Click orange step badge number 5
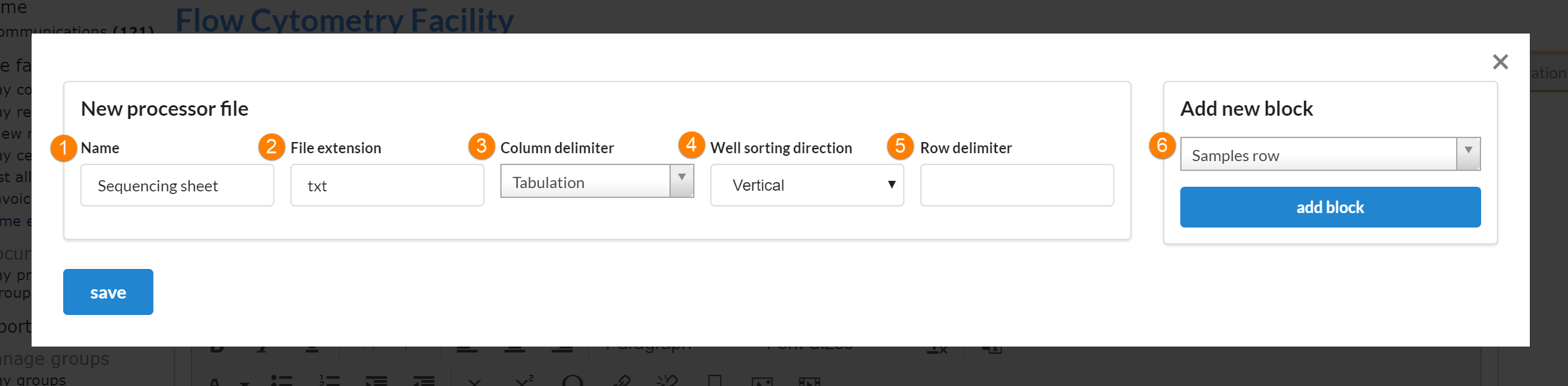 [x=900, y=146]
